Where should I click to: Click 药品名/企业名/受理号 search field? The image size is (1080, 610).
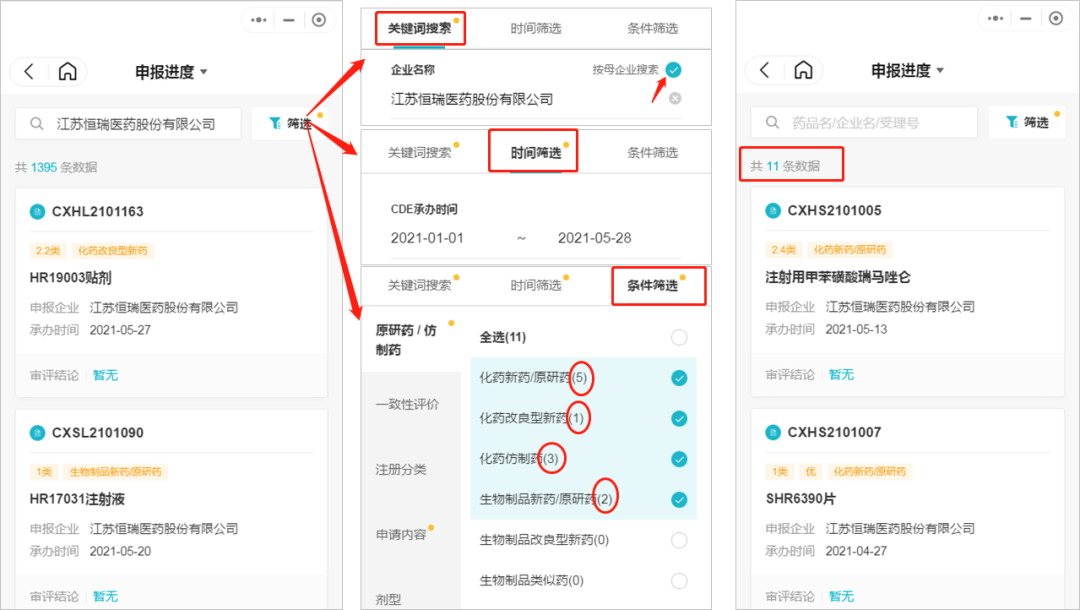864,123
